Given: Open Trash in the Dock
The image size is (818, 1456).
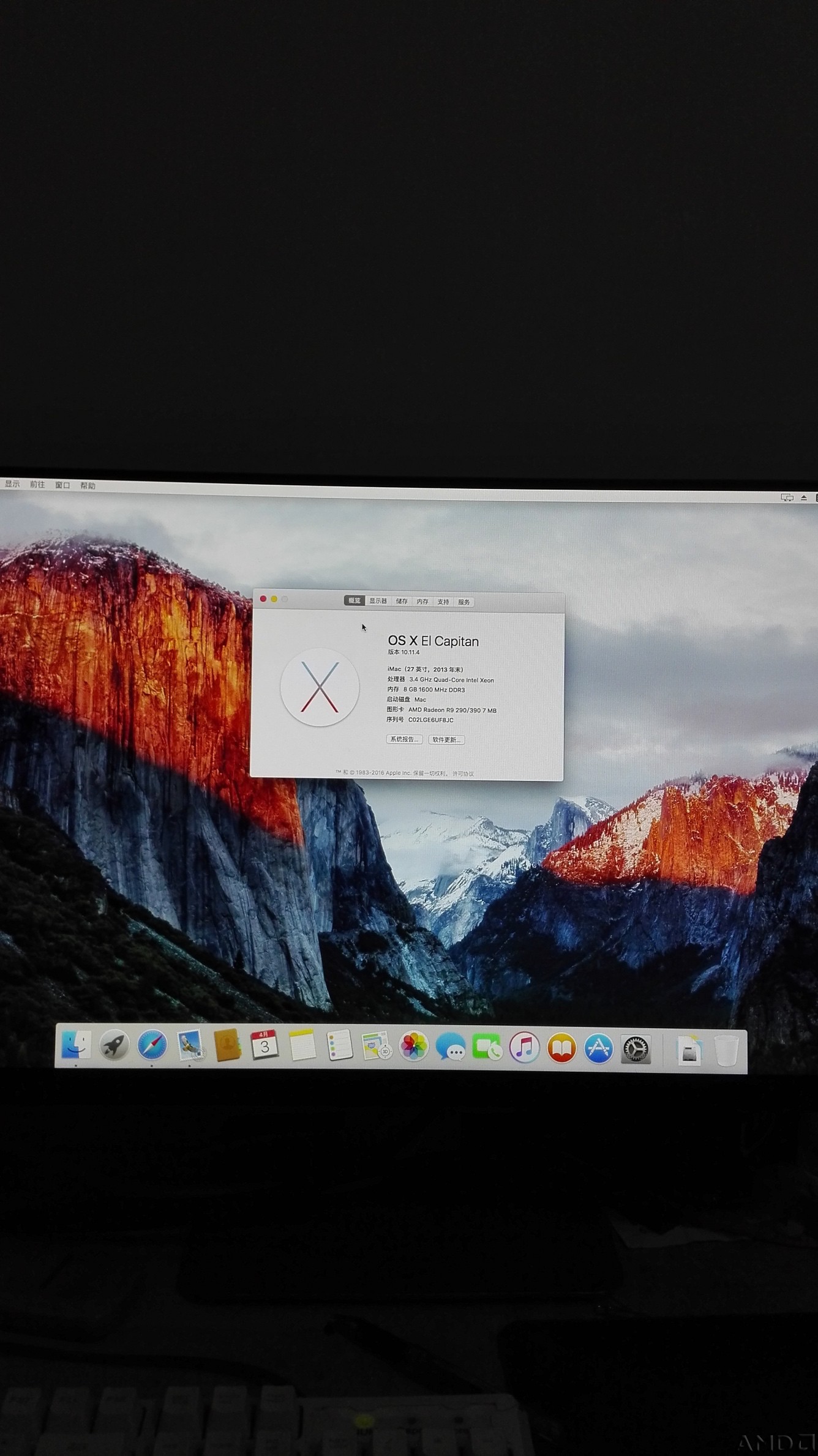Looking at the screenshot, I should (726, 1050).
